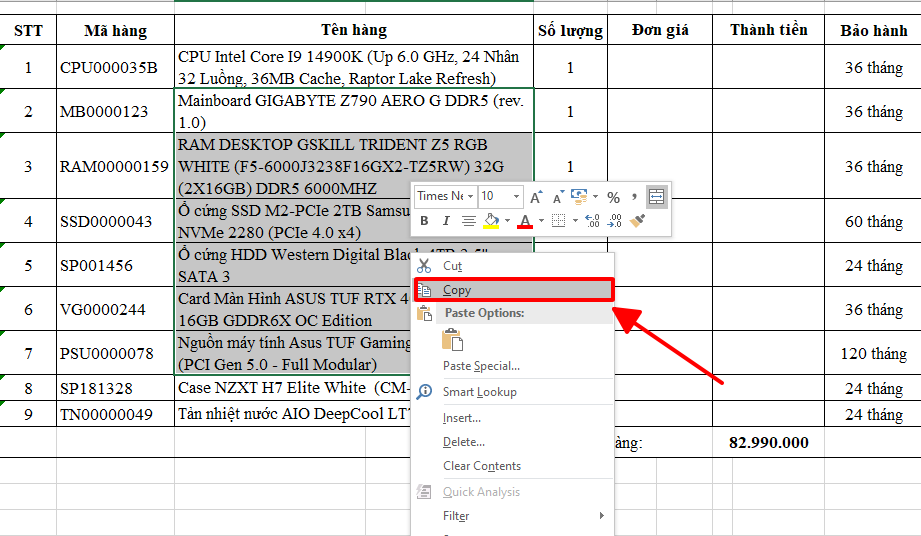Apply yellow fill color
921x536 pixels.
491,221
